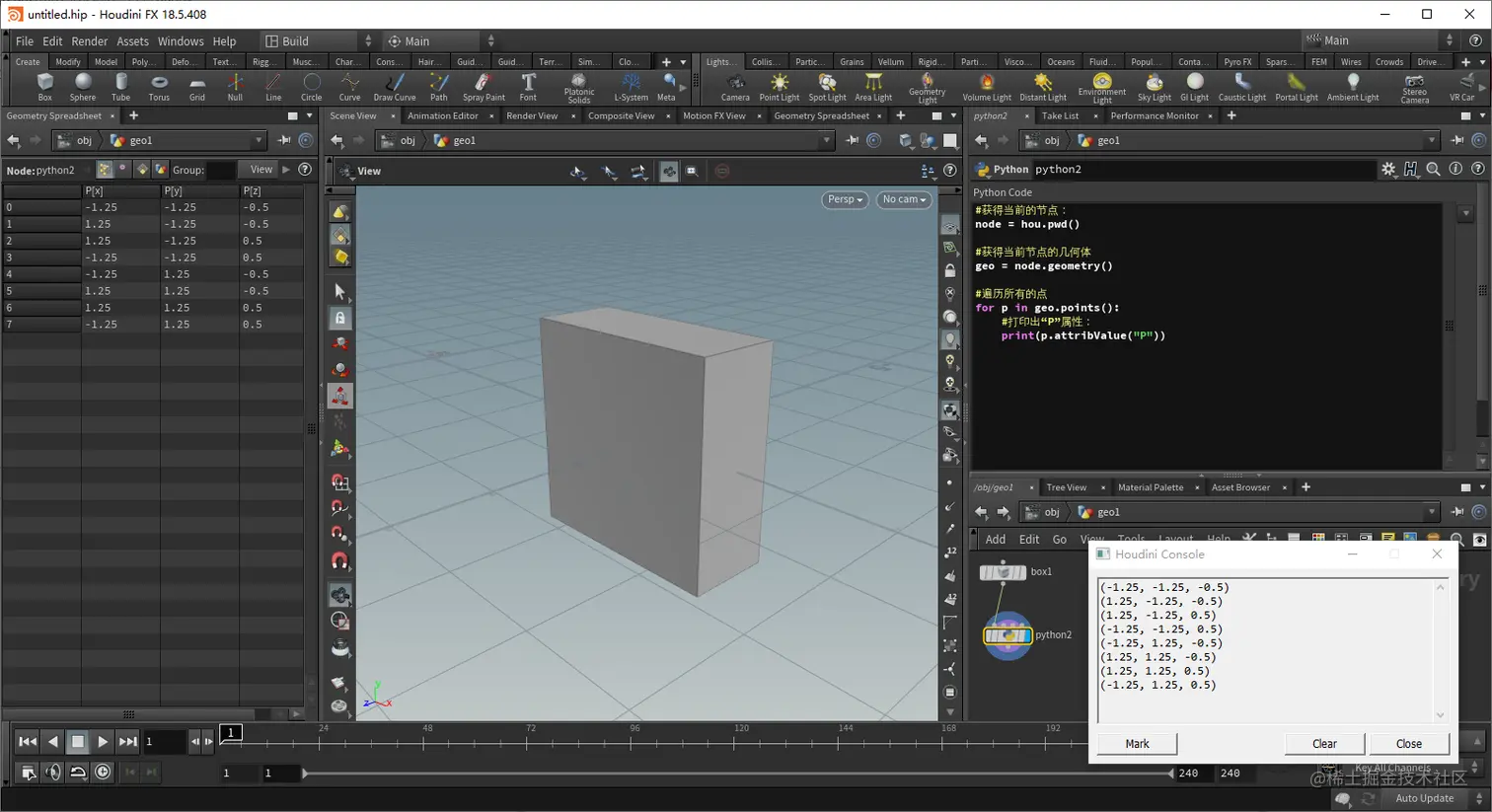Open the Render menu
The height and width of the screenshot is (812, 1492).
(89, 41)
